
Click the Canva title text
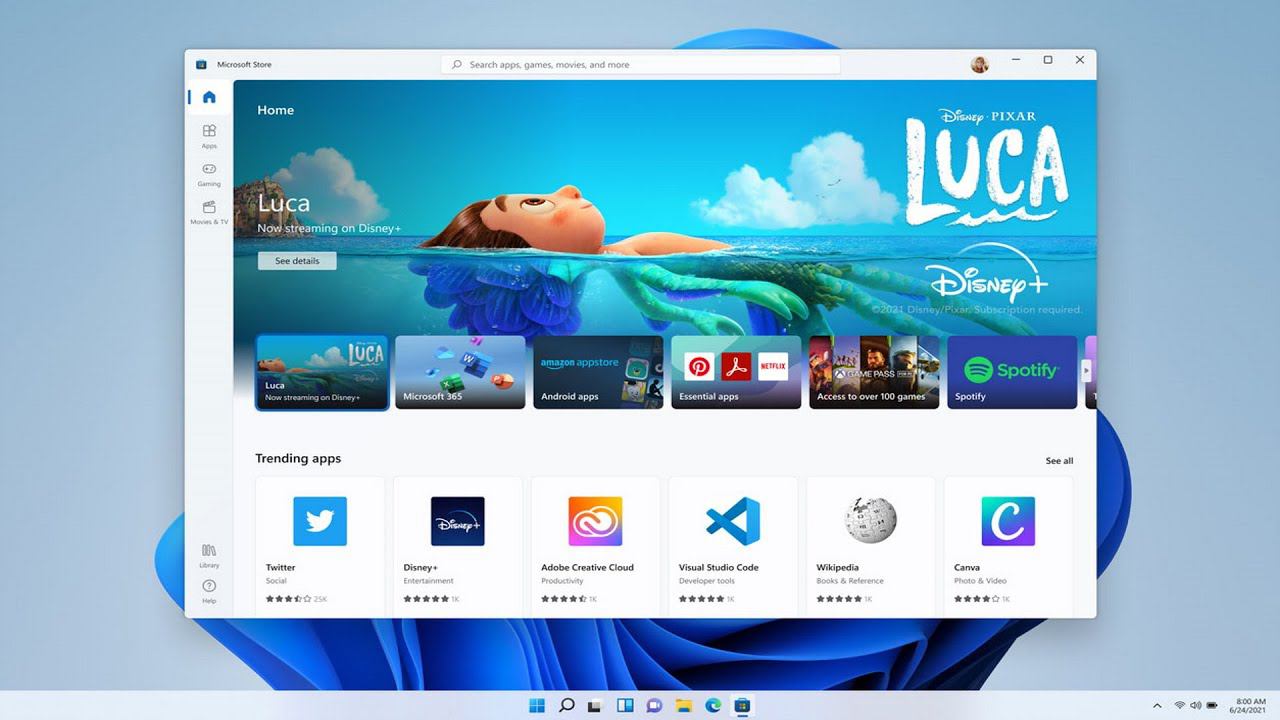pyautogui.click(x=966, y=567)
